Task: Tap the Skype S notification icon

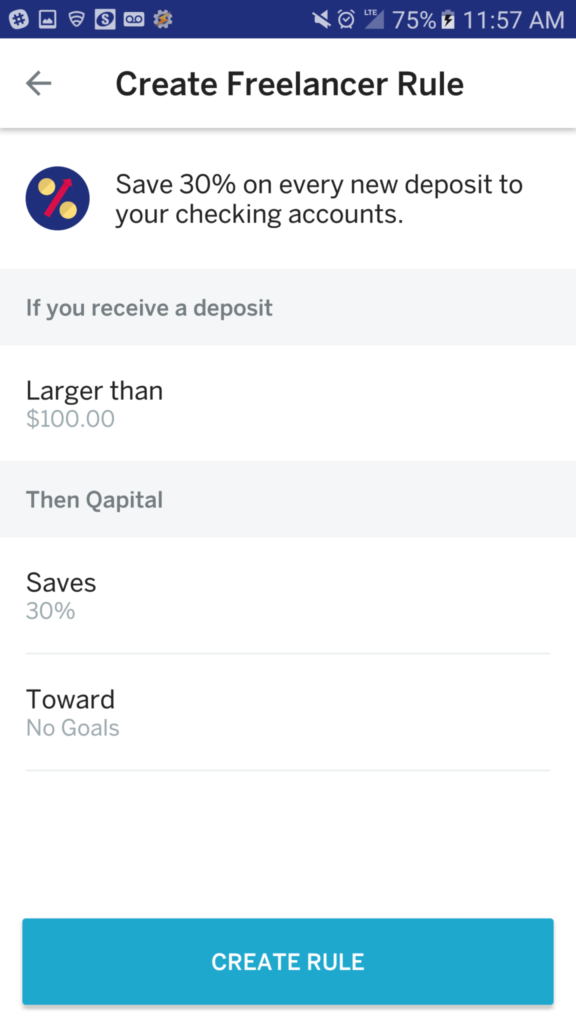Action: click(x=105, y=20)
